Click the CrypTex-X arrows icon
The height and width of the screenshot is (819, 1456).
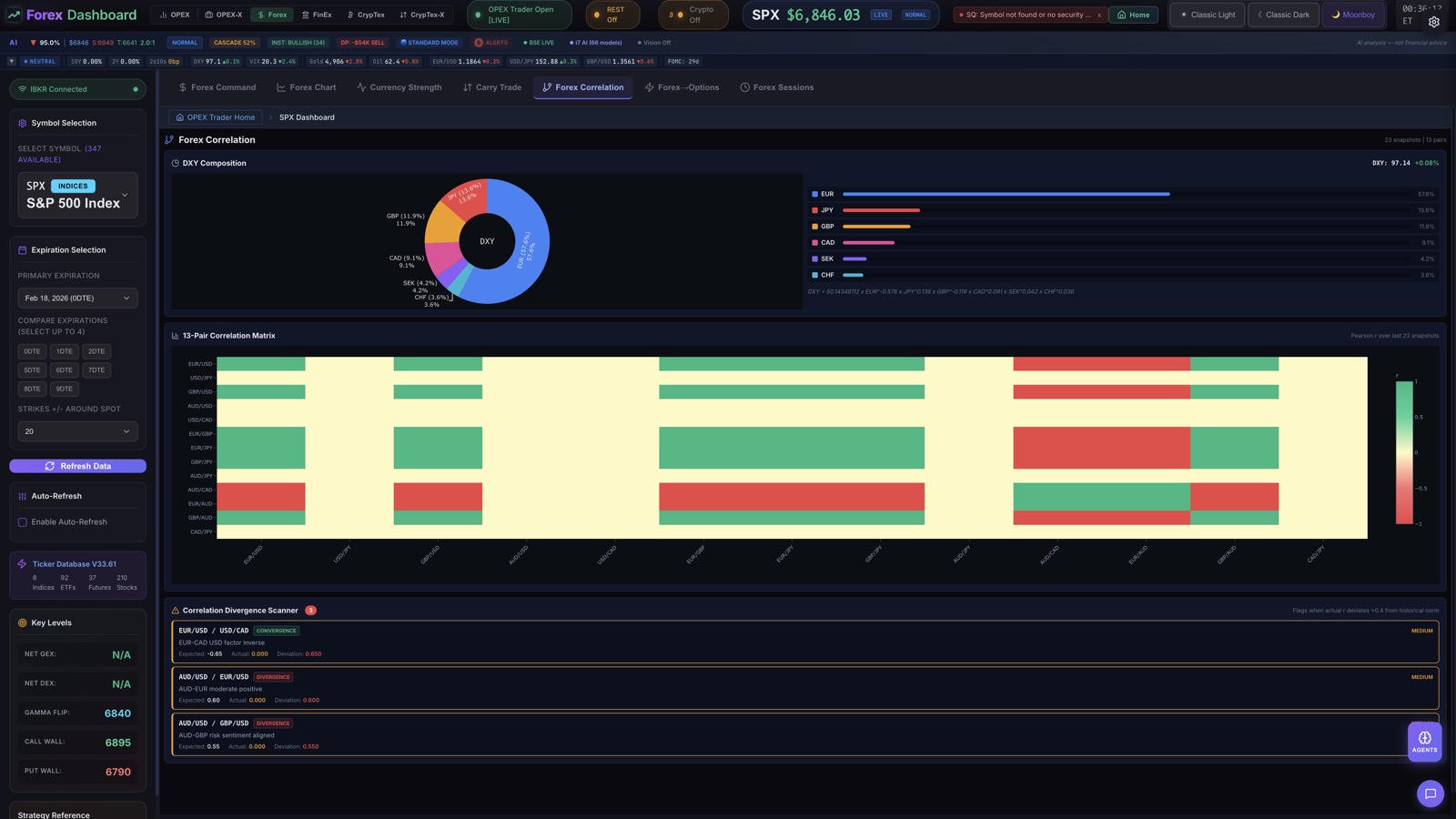pyautogui.click(x=403, y=15)
